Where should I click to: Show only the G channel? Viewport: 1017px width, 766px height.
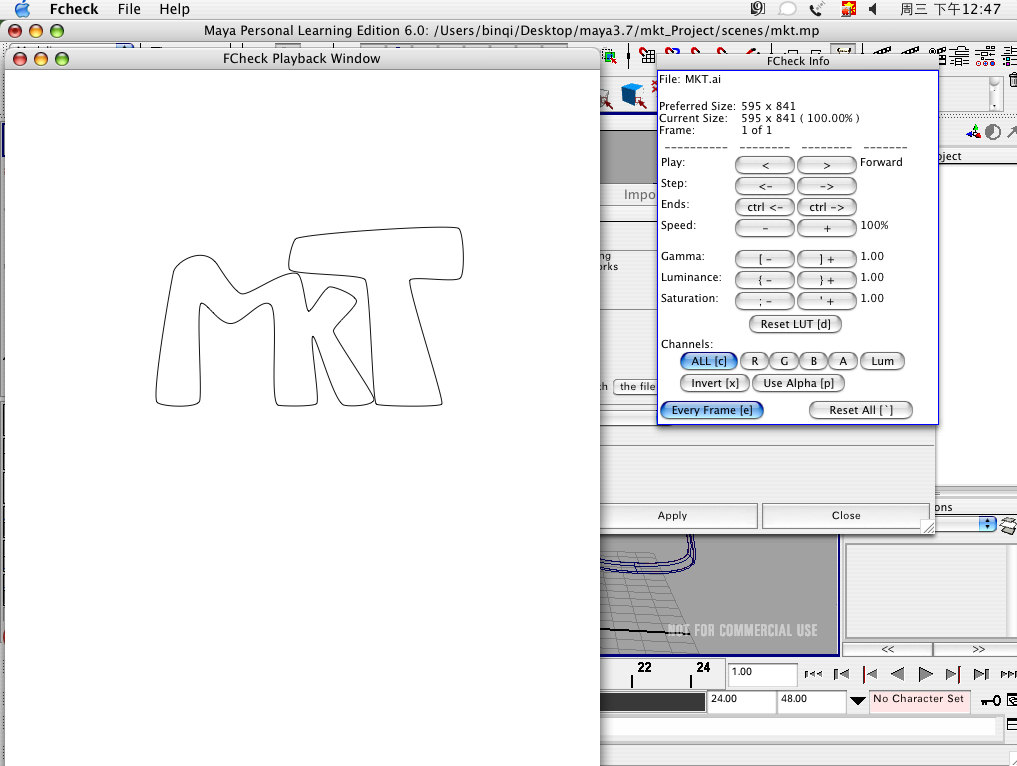pyautogui.click(x=784, y=361)
